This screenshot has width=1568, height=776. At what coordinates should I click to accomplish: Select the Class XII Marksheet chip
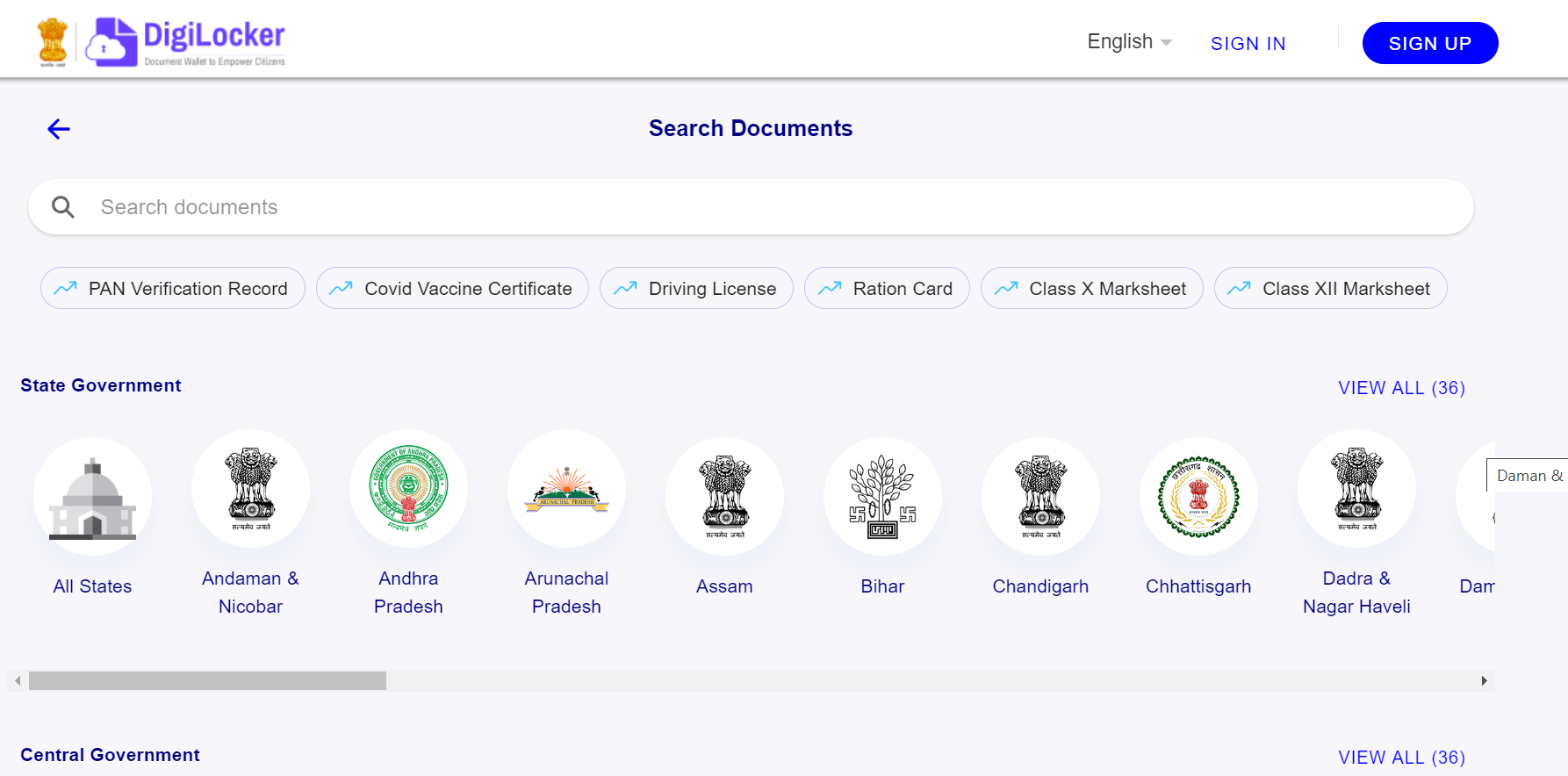point(1330,289)
